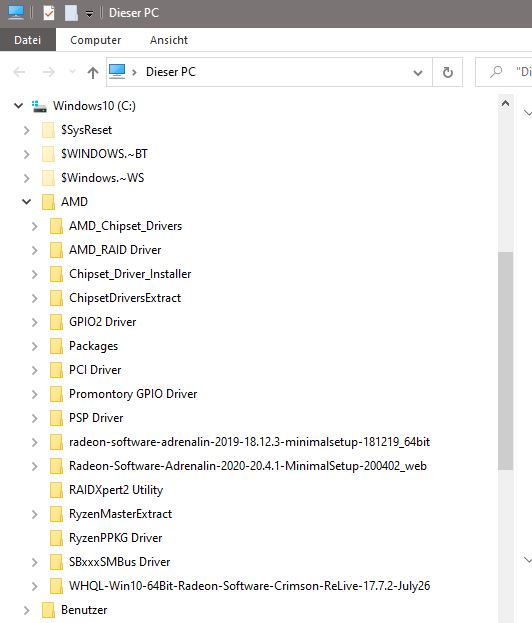Select Promontory GPIO Driver folder
Image resolution: width=532 pixels, height=623 pixels.
pyautogui.click(x=133, y=394)
